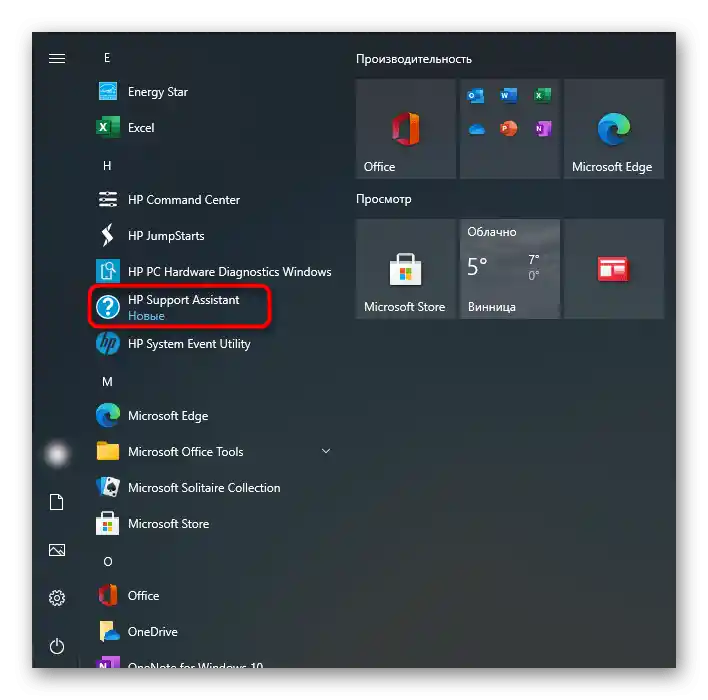Open Pictures from Start sidebar

[x=57, y=550]
